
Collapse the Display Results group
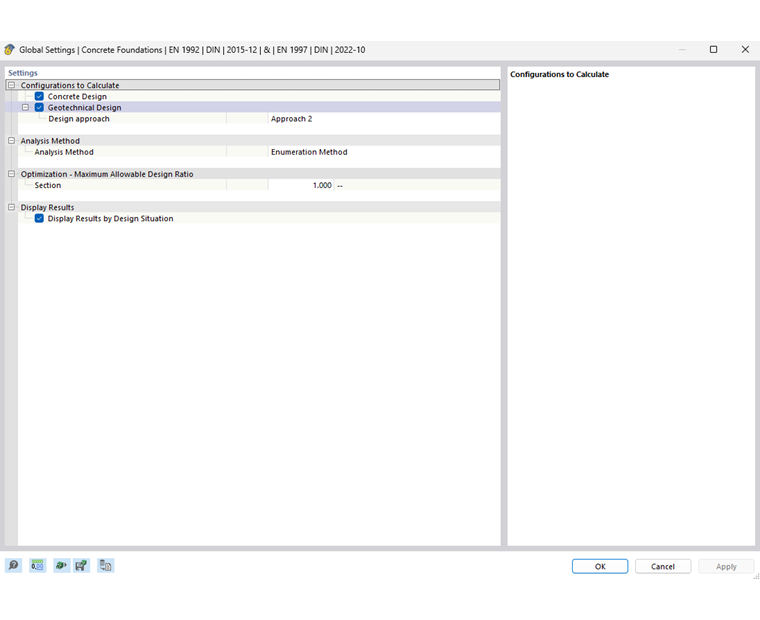pyautogui.click(x=12, y=207)
